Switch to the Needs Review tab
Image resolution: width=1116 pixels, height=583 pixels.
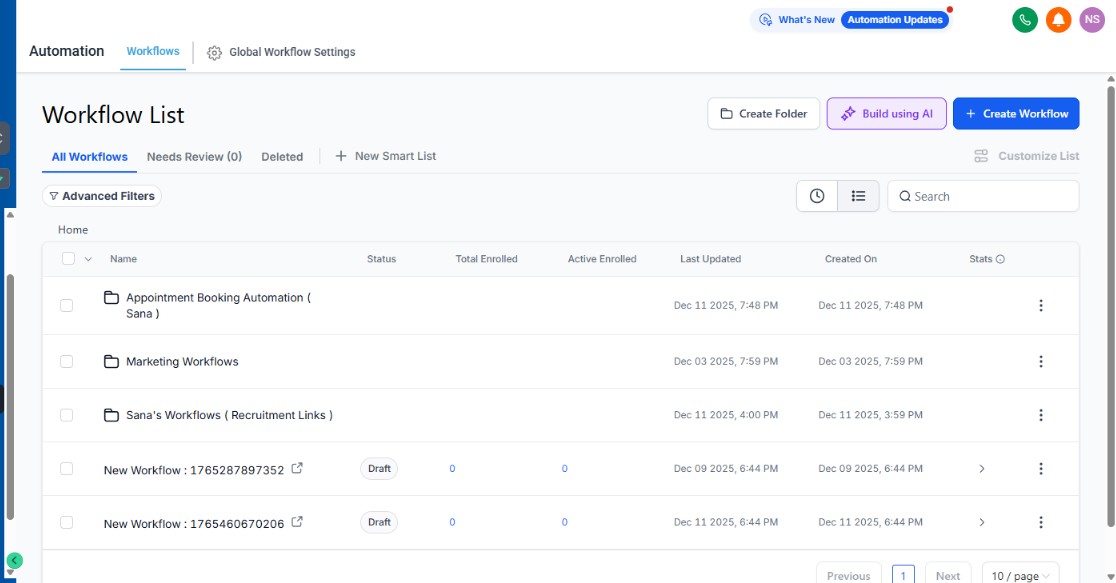click(x=194, y=156)
